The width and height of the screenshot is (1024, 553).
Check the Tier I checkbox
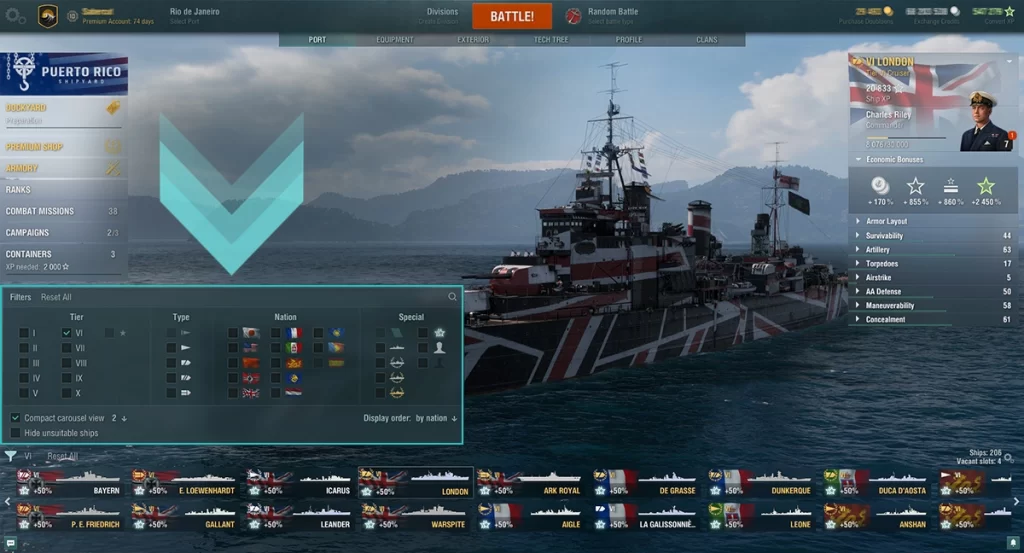pyautogui.click(x=24, y=333)
